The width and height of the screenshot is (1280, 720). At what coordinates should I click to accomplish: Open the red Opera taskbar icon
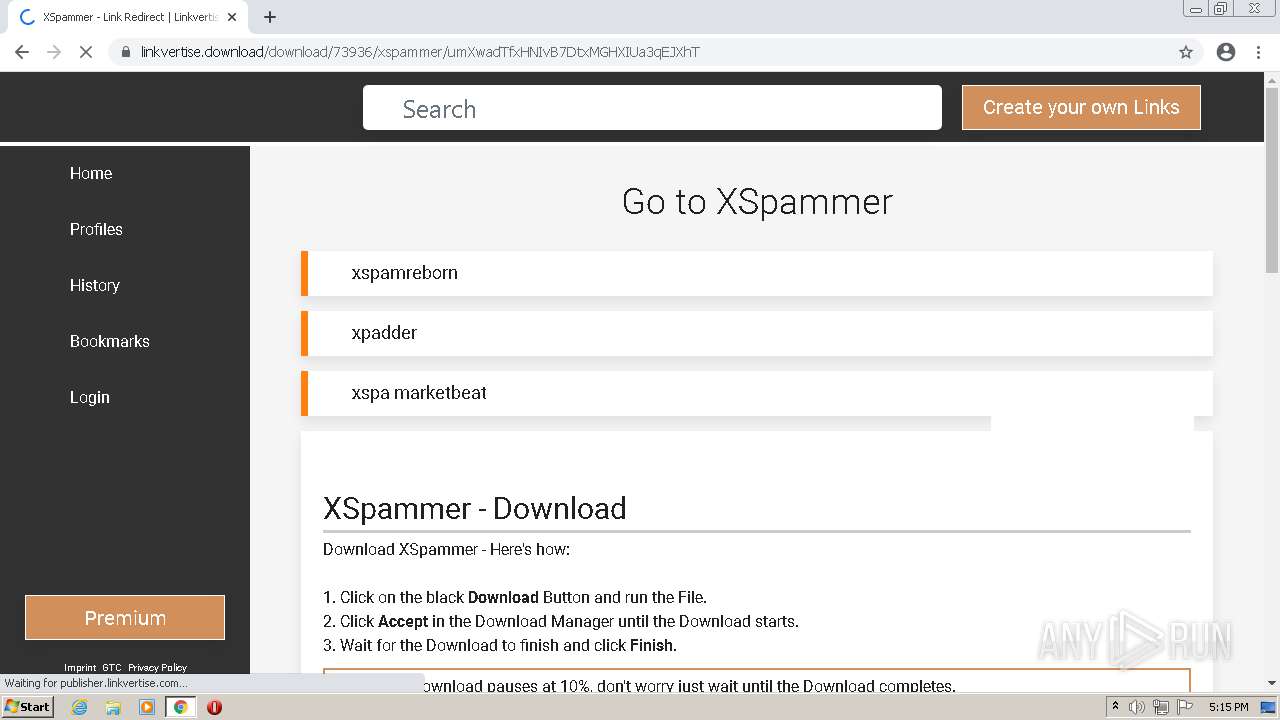[x=214, y=707]
